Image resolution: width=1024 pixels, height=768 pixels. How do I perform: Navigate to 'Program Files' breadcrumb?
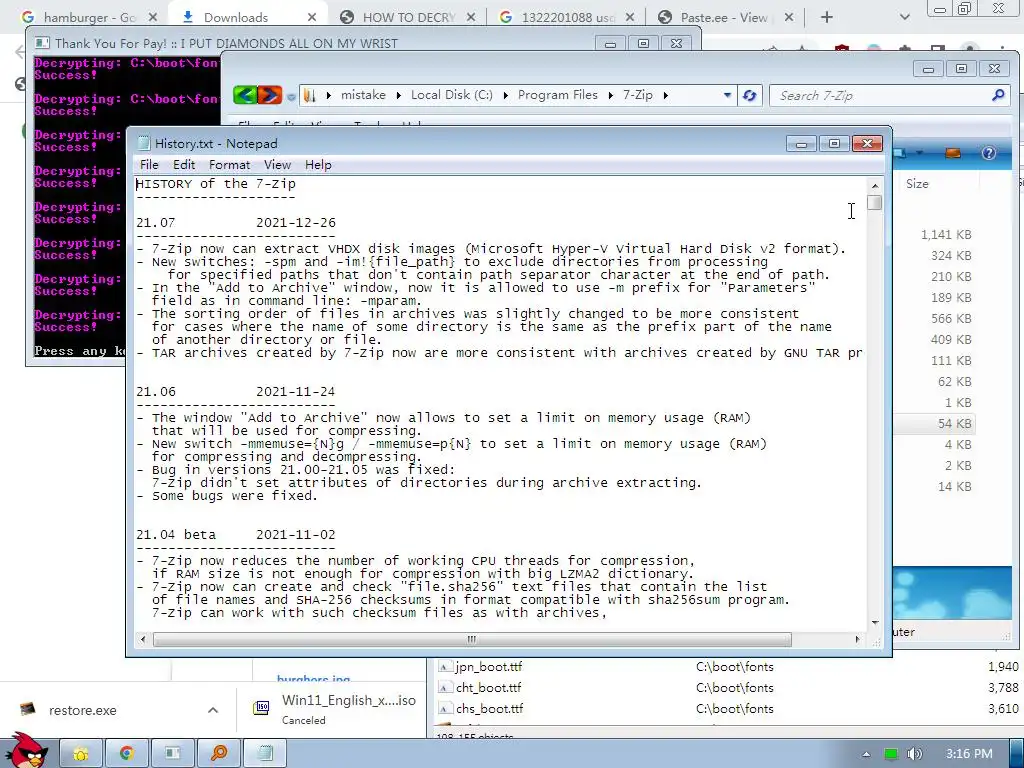(x=558, y=95)
